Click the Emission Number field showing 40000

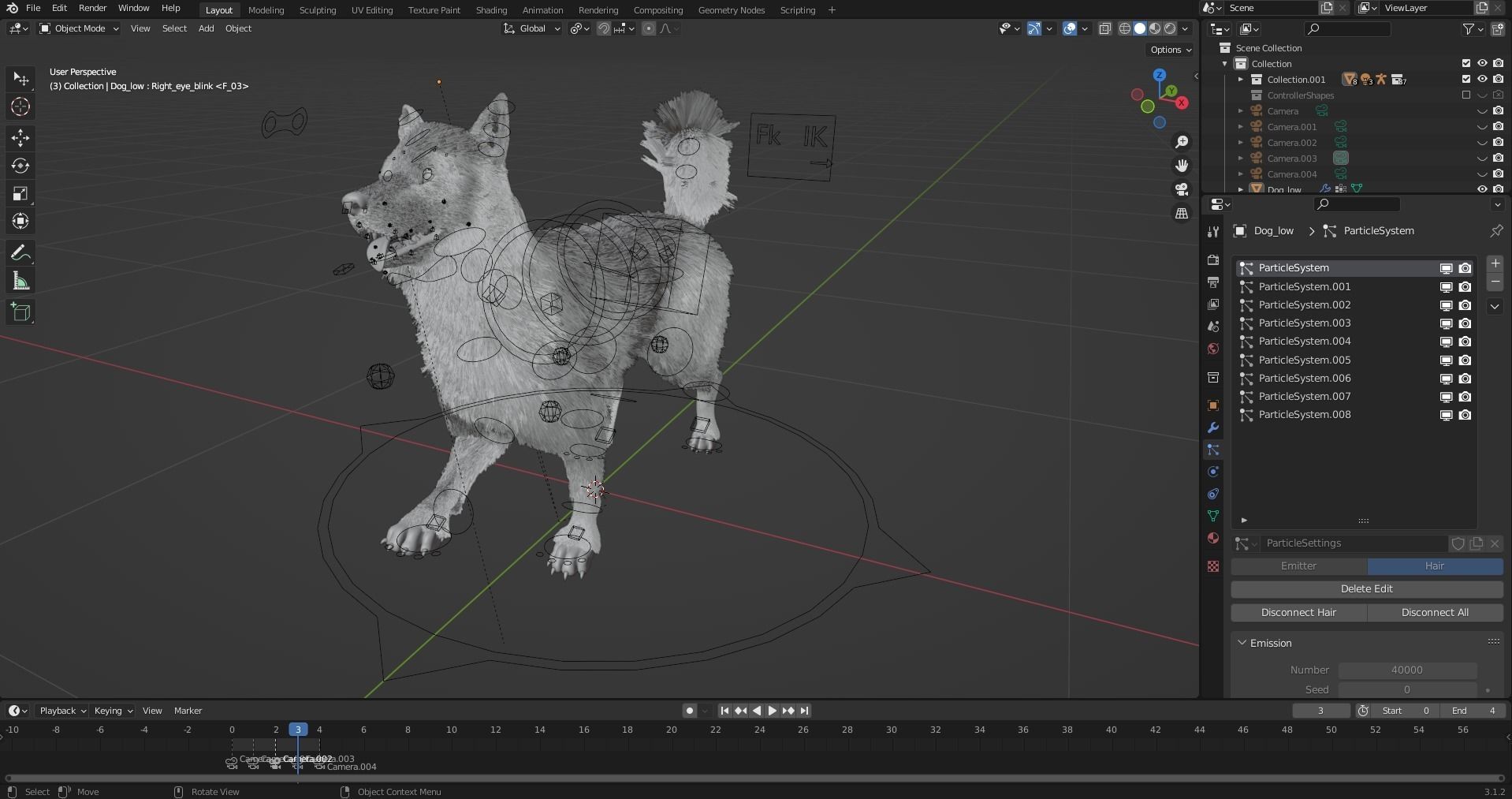pos(1407,670)
